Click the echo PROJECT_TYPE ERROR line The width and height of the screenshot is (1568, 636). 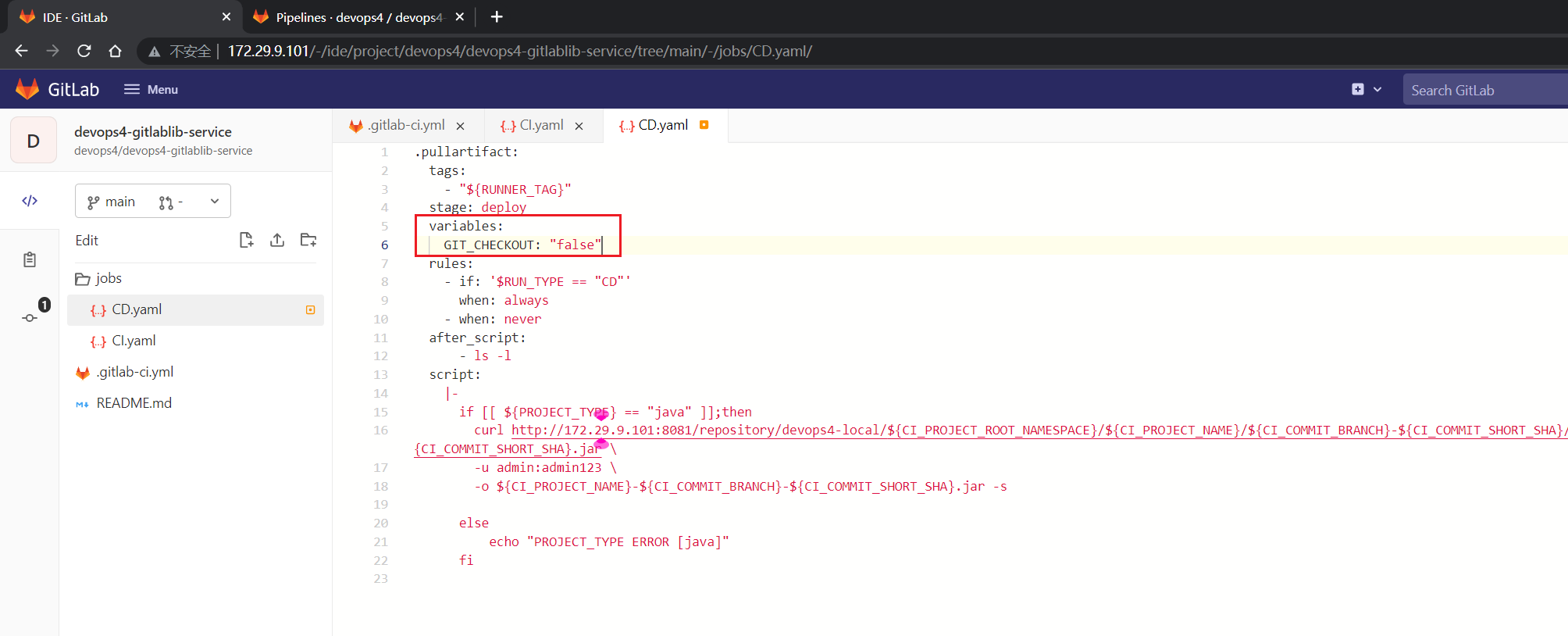click(x=609, y=541)
